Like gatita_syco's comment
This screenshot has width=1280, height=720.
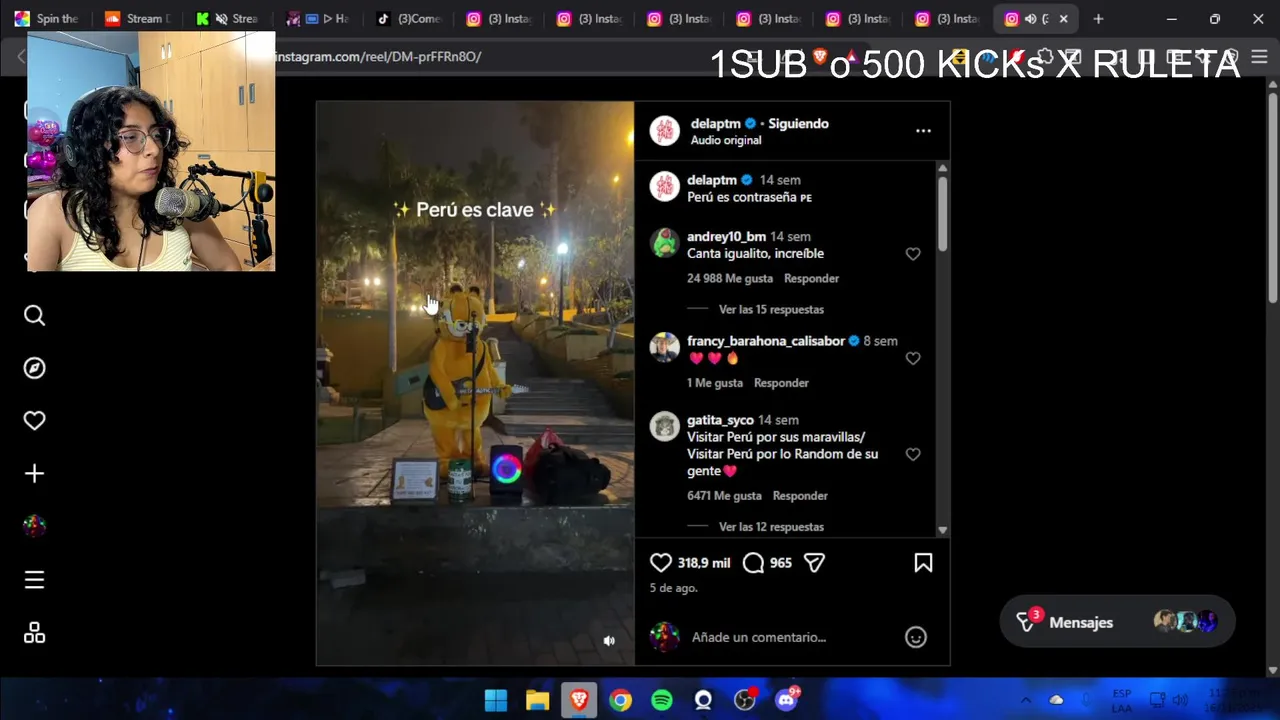click(913, 454)
